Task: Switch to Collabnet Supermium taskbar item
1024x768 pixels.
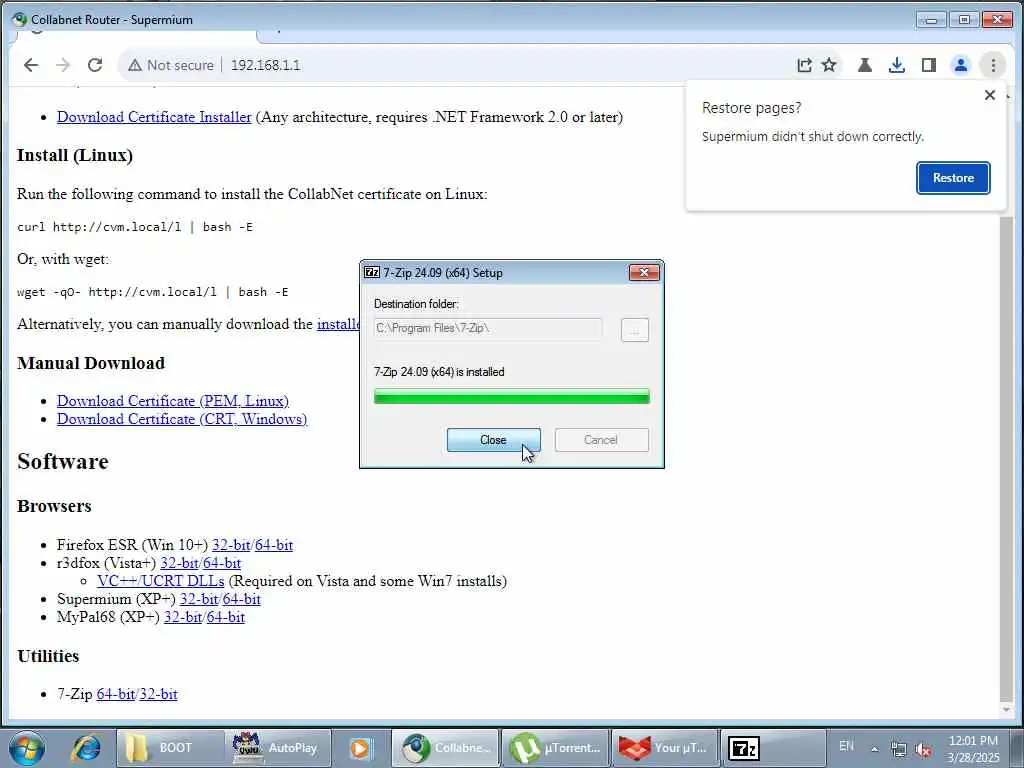Action: pyautogui.click(x=445, y=748)
